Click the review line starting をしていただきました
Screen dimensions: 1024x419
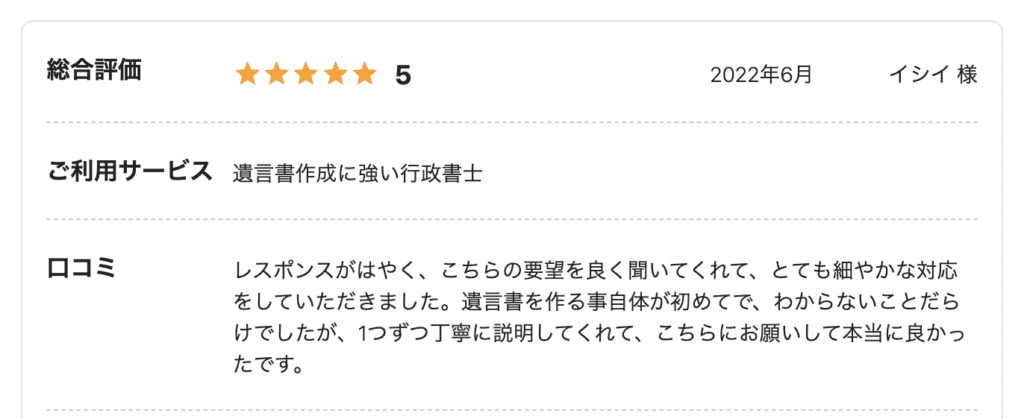coord(597,302)
